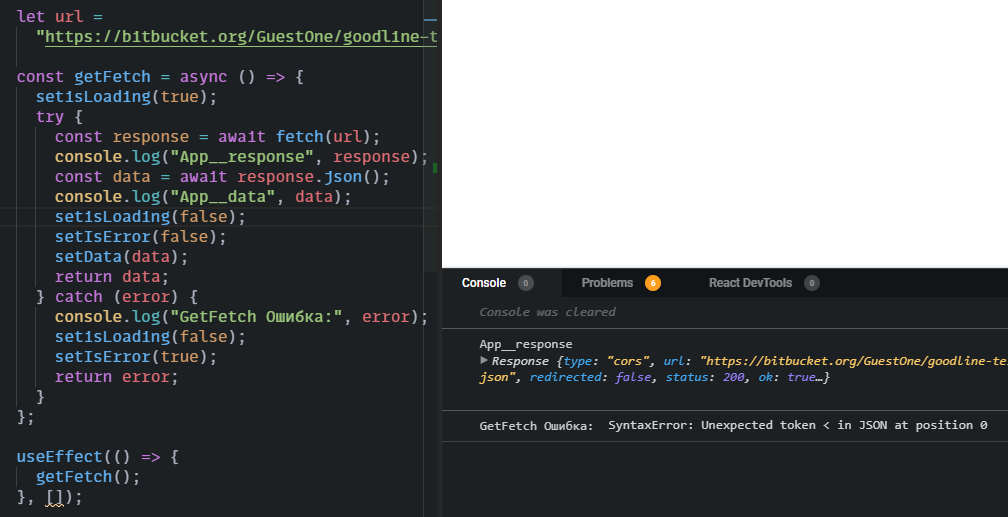The width and height of the screenshot is (1008, 517).
Task: Click the useEffect line
Action: (x=98, y=457)
